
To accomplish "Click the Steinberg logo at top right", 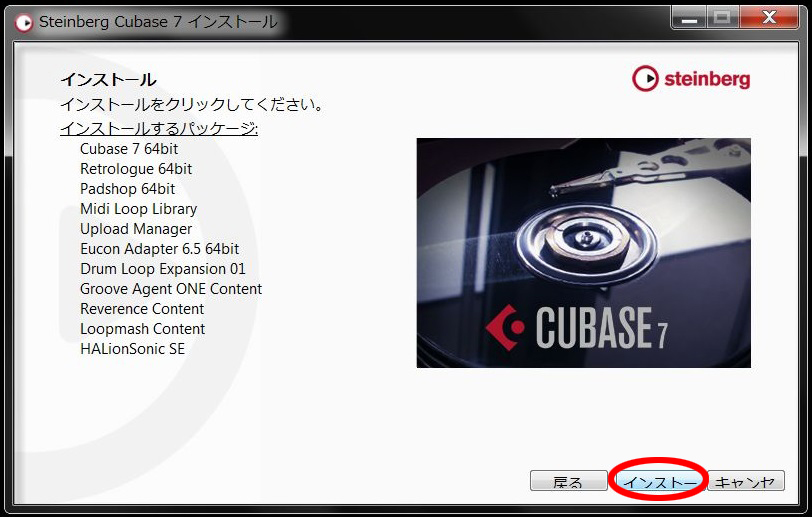I will point(691,79).
